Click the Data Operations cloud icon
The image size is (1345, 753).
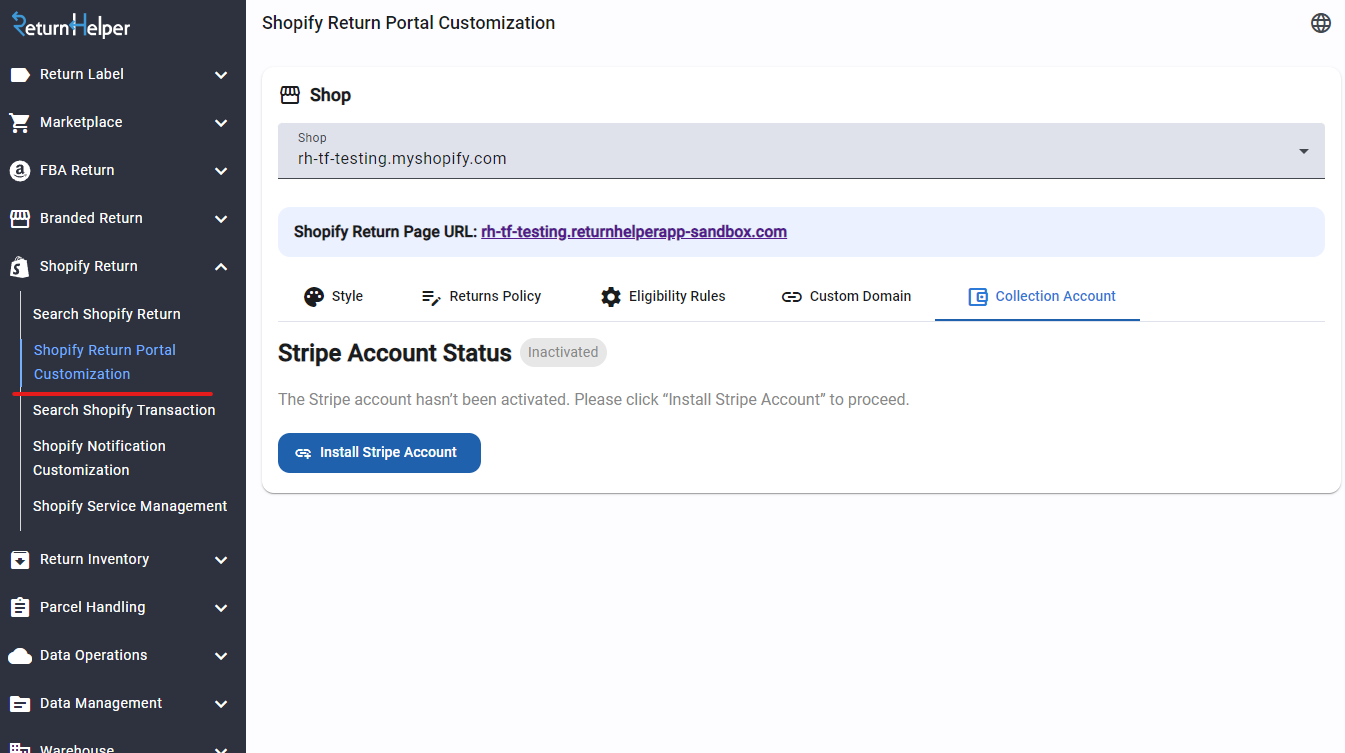tap(20, 655)
